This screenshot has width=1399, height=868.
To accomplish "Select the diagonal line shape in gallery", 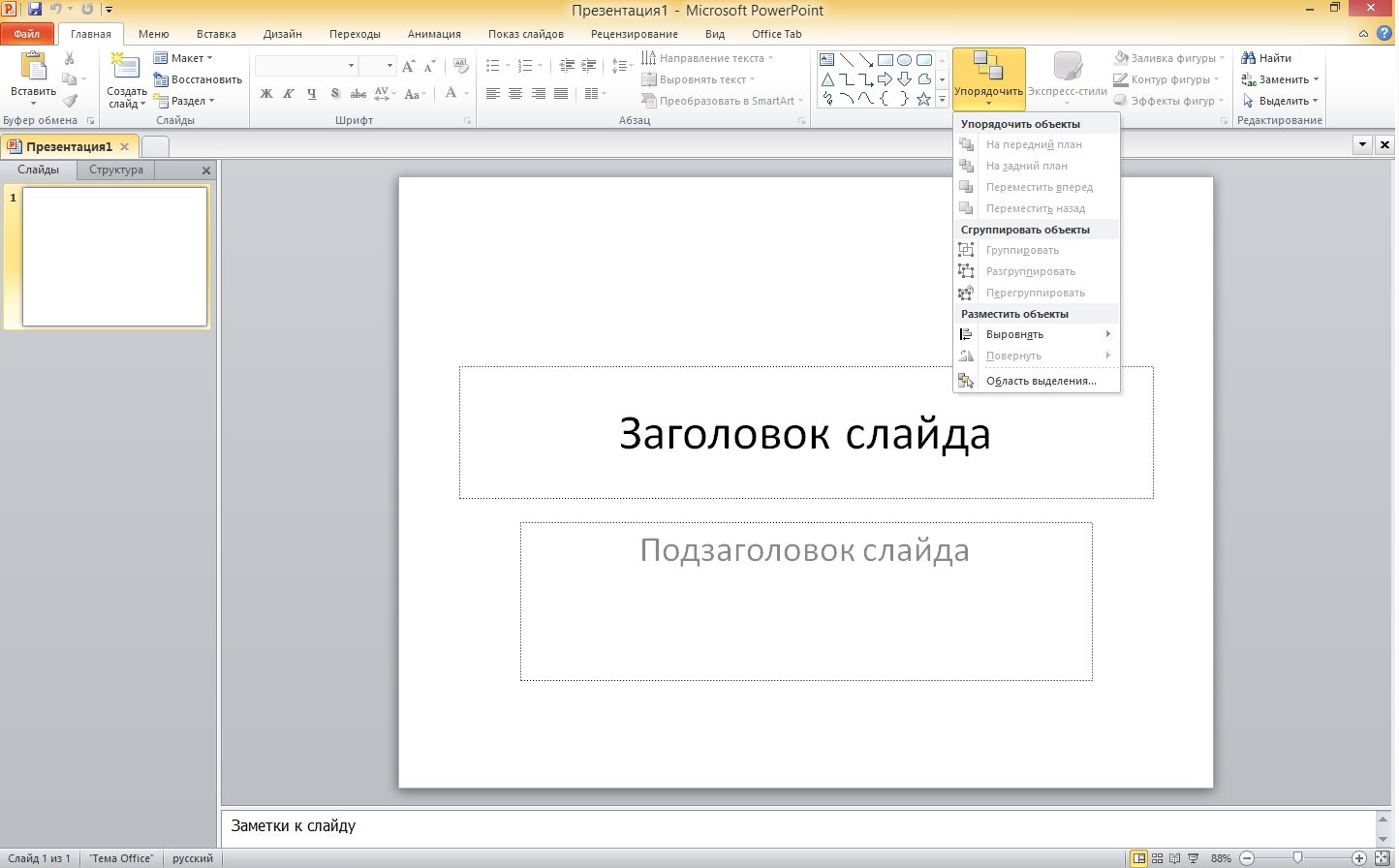I will pos(847,60).
